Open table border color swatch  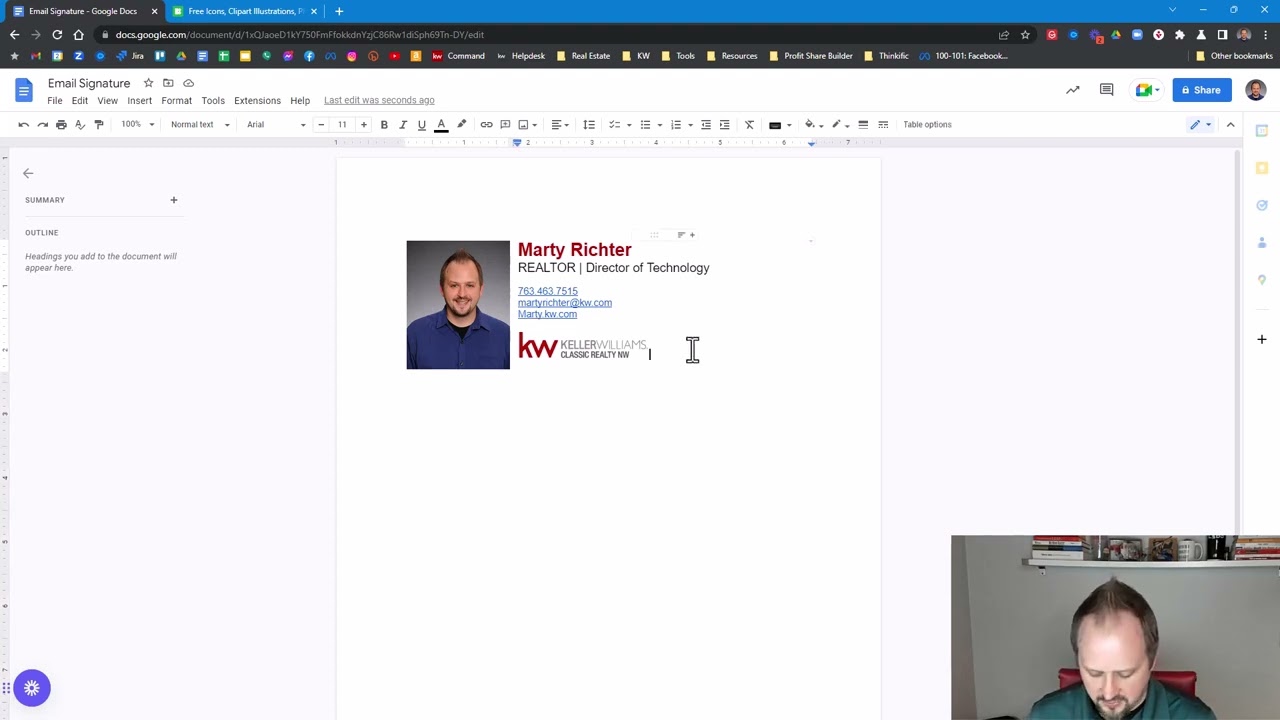click(779, 124)
